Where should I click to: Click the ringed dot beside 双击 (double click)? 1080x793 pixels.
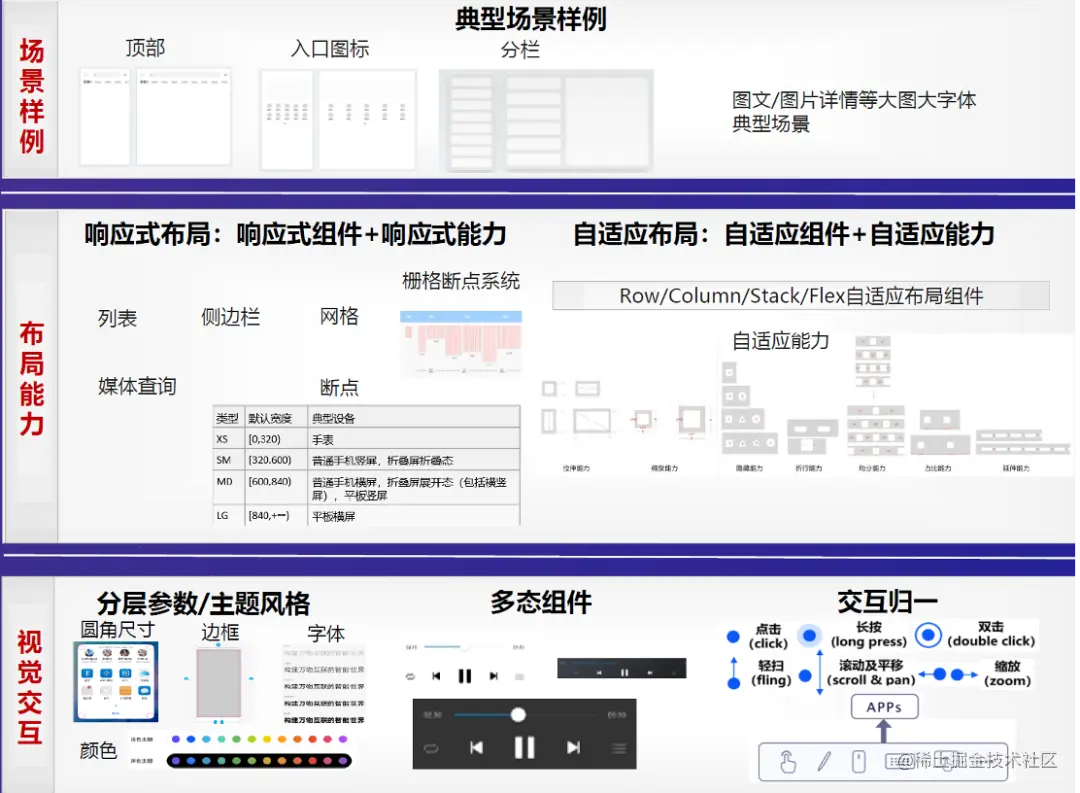click(x=928, y=635)
